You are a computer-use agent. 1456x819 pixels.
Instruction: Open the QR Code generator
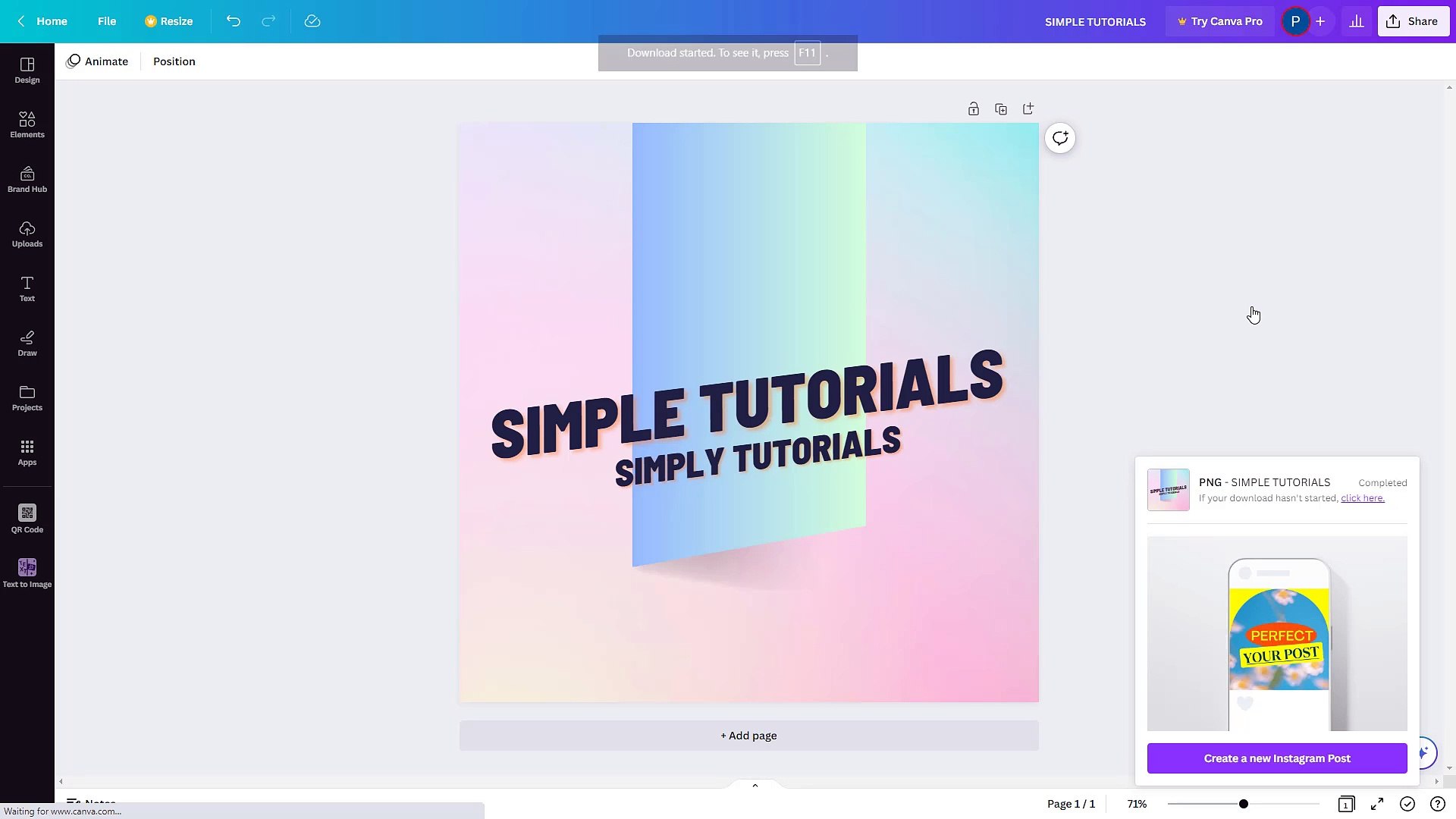tap(27, 518)
